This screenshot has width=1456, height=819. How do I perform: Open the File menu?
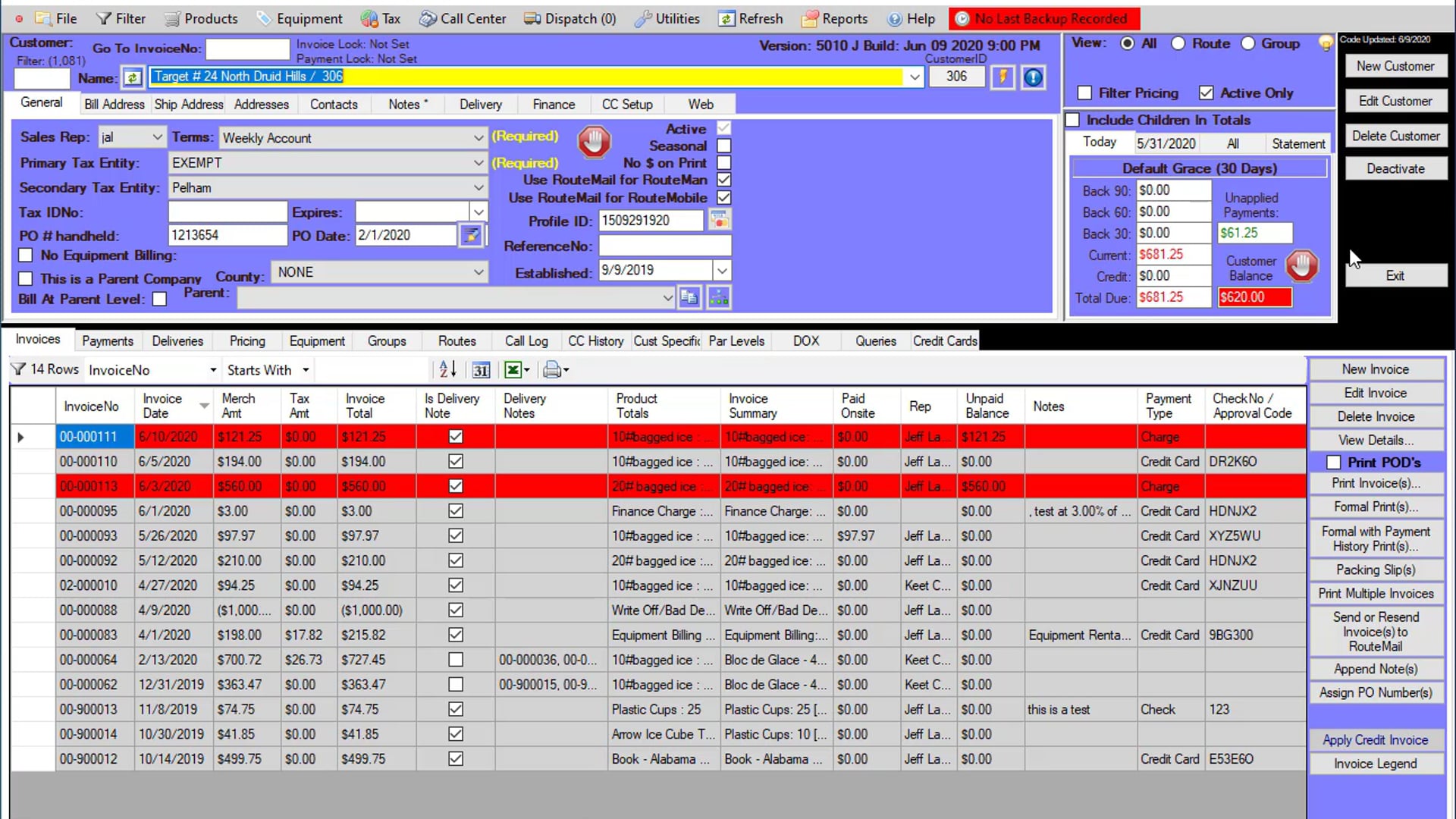point(56,18)
